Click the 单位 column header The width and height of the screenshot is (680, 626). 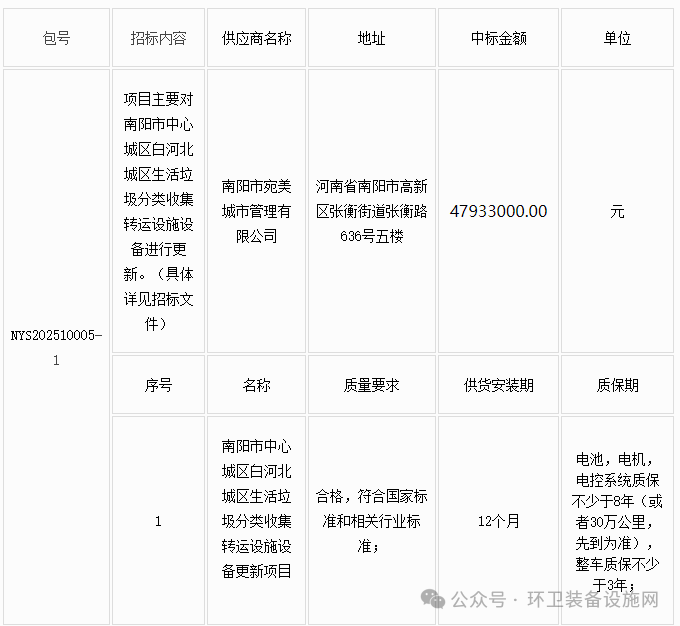tap(617, 38)
